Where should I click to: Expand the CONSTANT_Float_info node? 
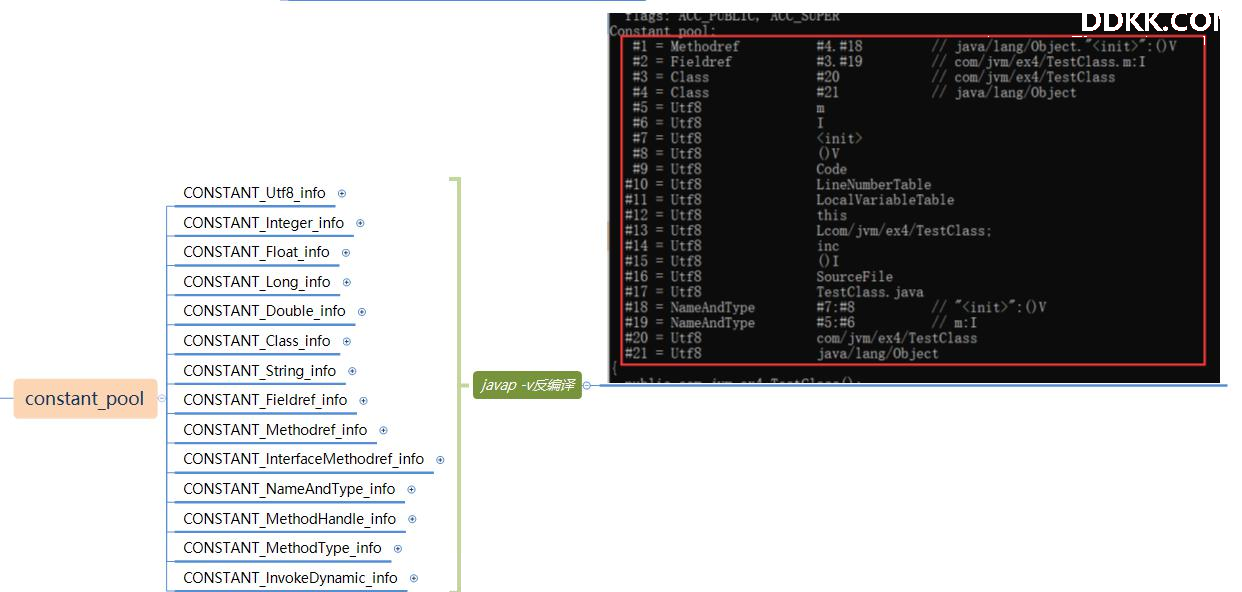[346, 253]
